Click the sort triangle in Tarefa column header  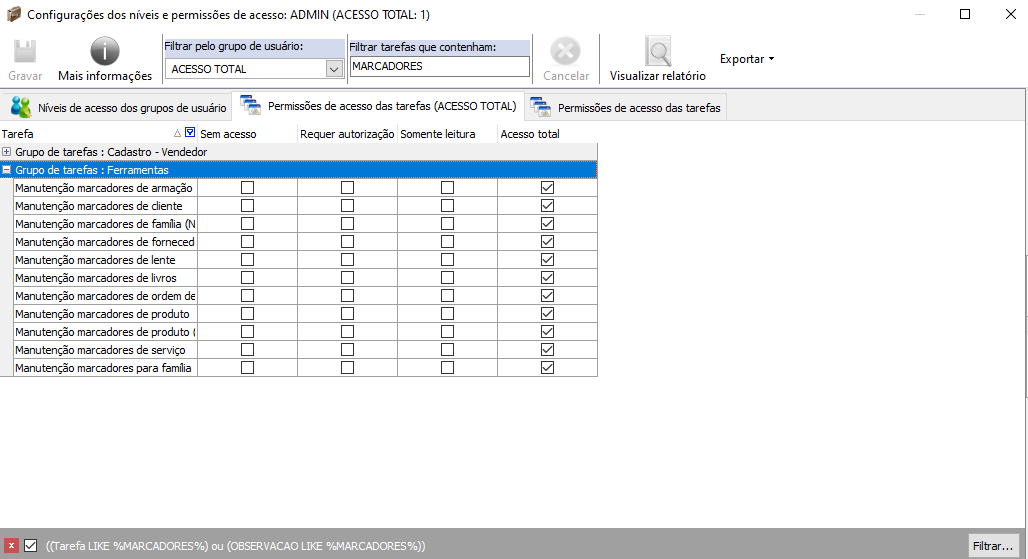point(178,133)
